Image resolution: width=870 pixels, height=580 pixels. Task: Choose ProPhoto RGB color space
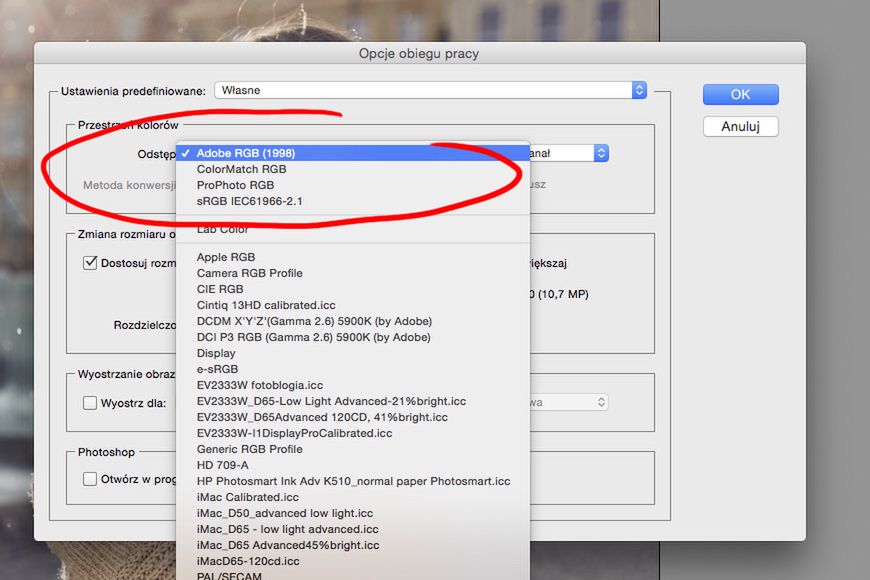pos(353,185)
